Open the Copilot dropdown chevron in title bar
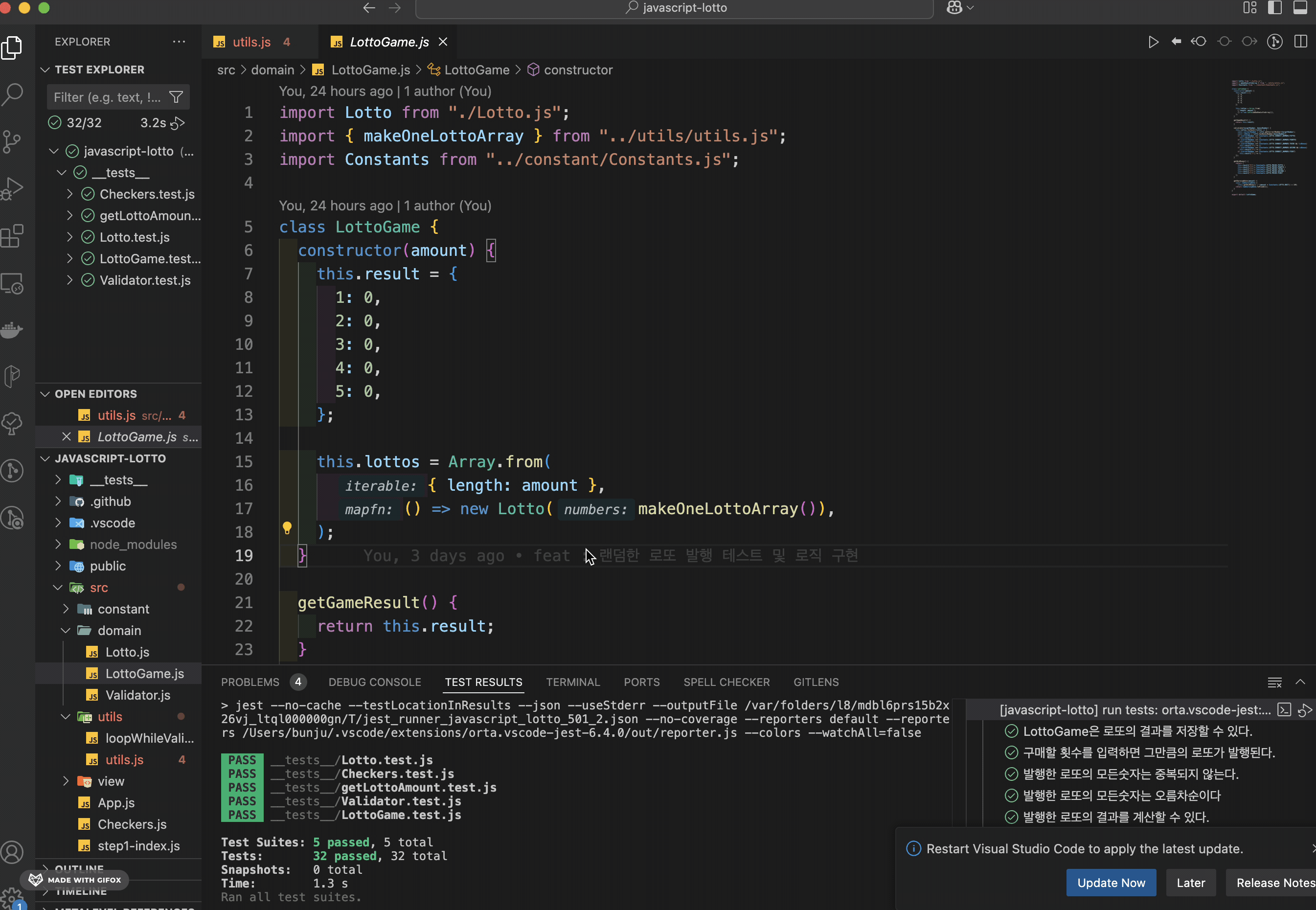The image size is (1316, 910). tap(970, 7)
